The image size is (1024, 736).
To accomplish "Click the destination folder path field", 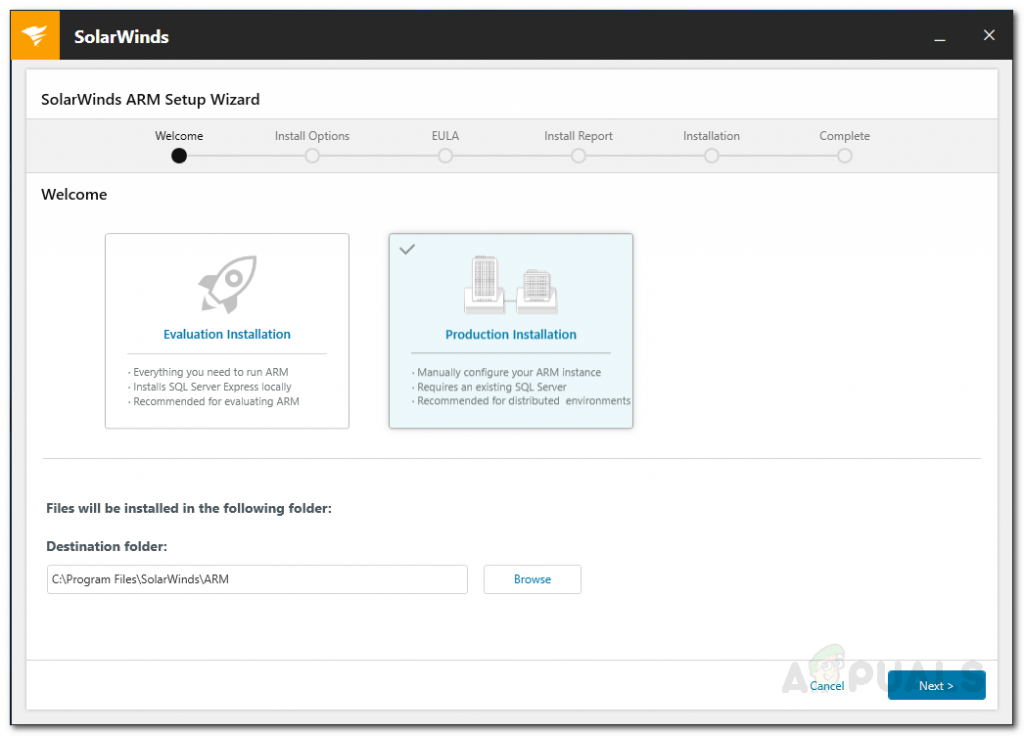I will tap(257, 579).
